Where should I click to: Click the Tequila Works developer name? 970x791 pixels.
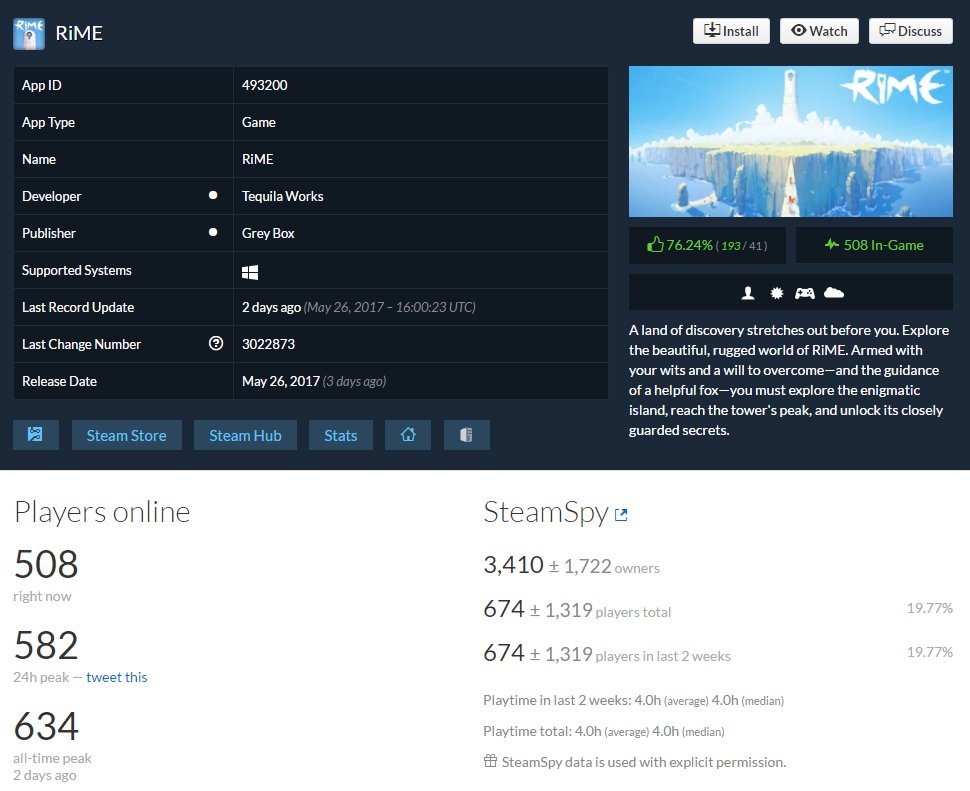(283, 196)
